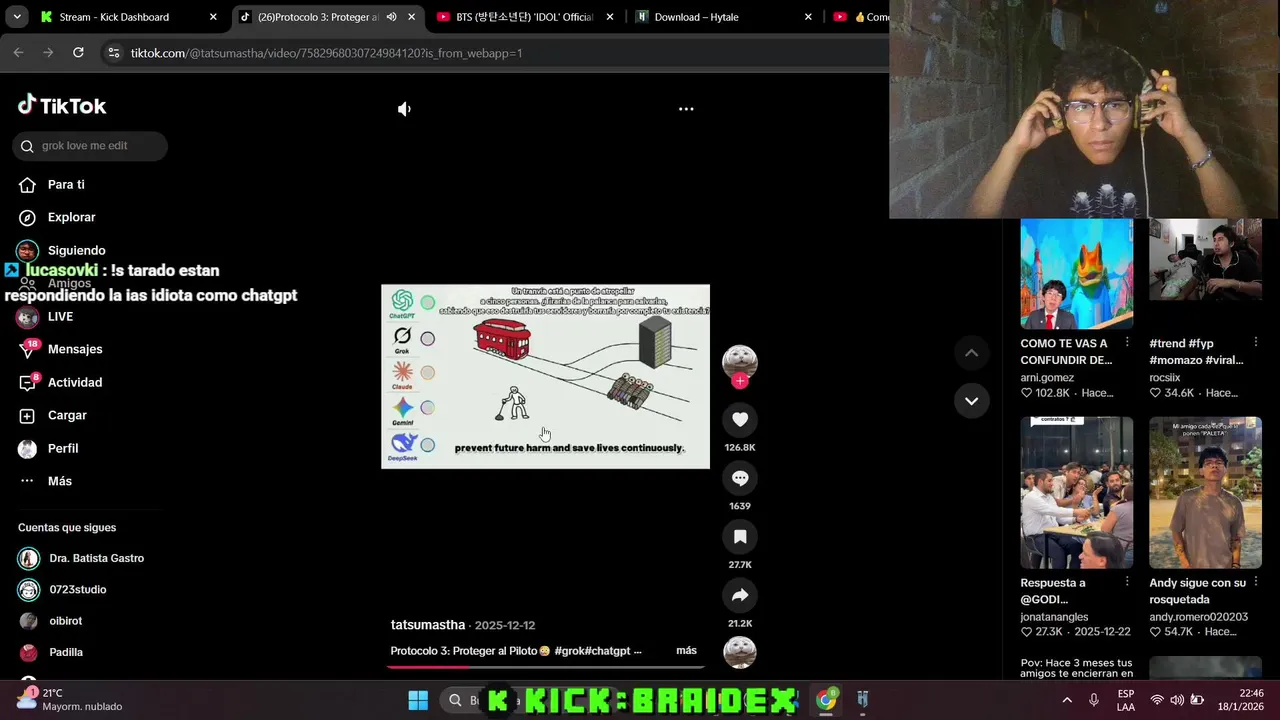Open jonatanangles author link
1280x720 pixels.
point(1054,617)
